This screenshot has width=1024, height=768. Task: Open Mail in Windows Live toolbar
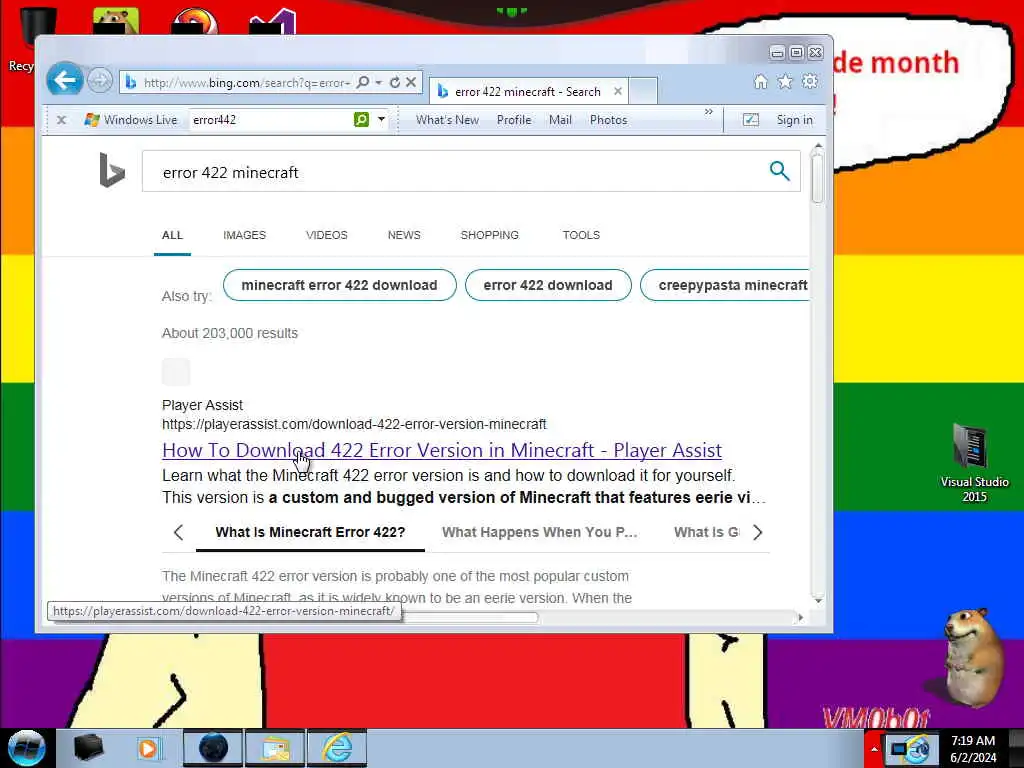point(560,120)
